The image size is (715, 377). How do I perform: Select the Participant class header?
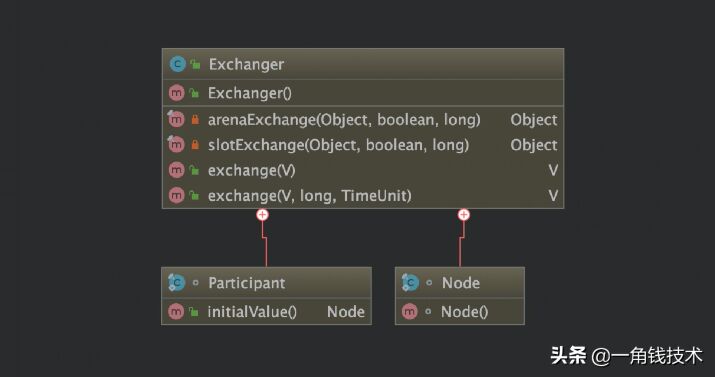(x=266, y=283)
